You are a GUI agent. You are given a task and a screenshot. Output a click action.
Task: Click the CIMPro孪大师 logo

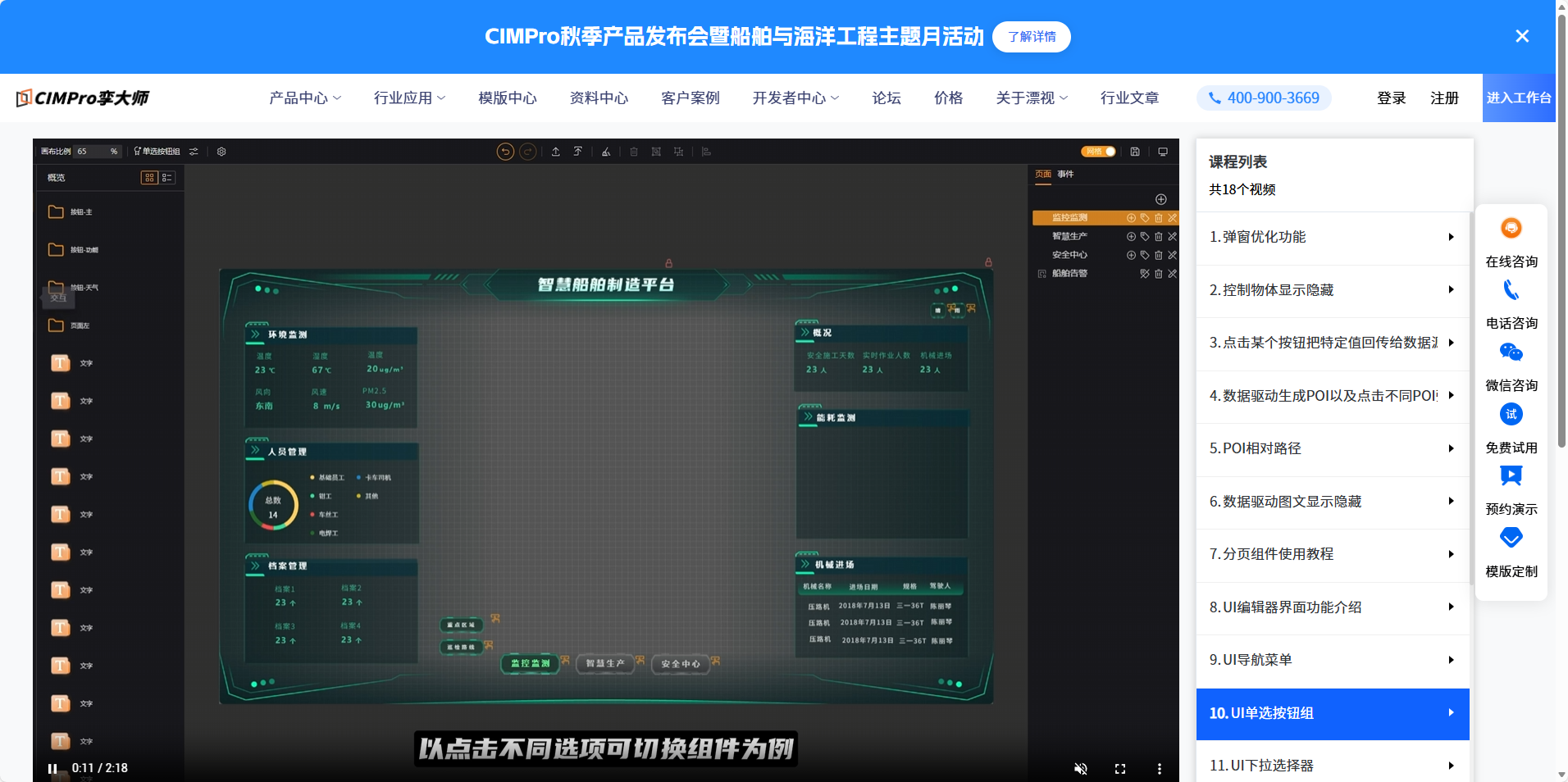pos(83,98)
